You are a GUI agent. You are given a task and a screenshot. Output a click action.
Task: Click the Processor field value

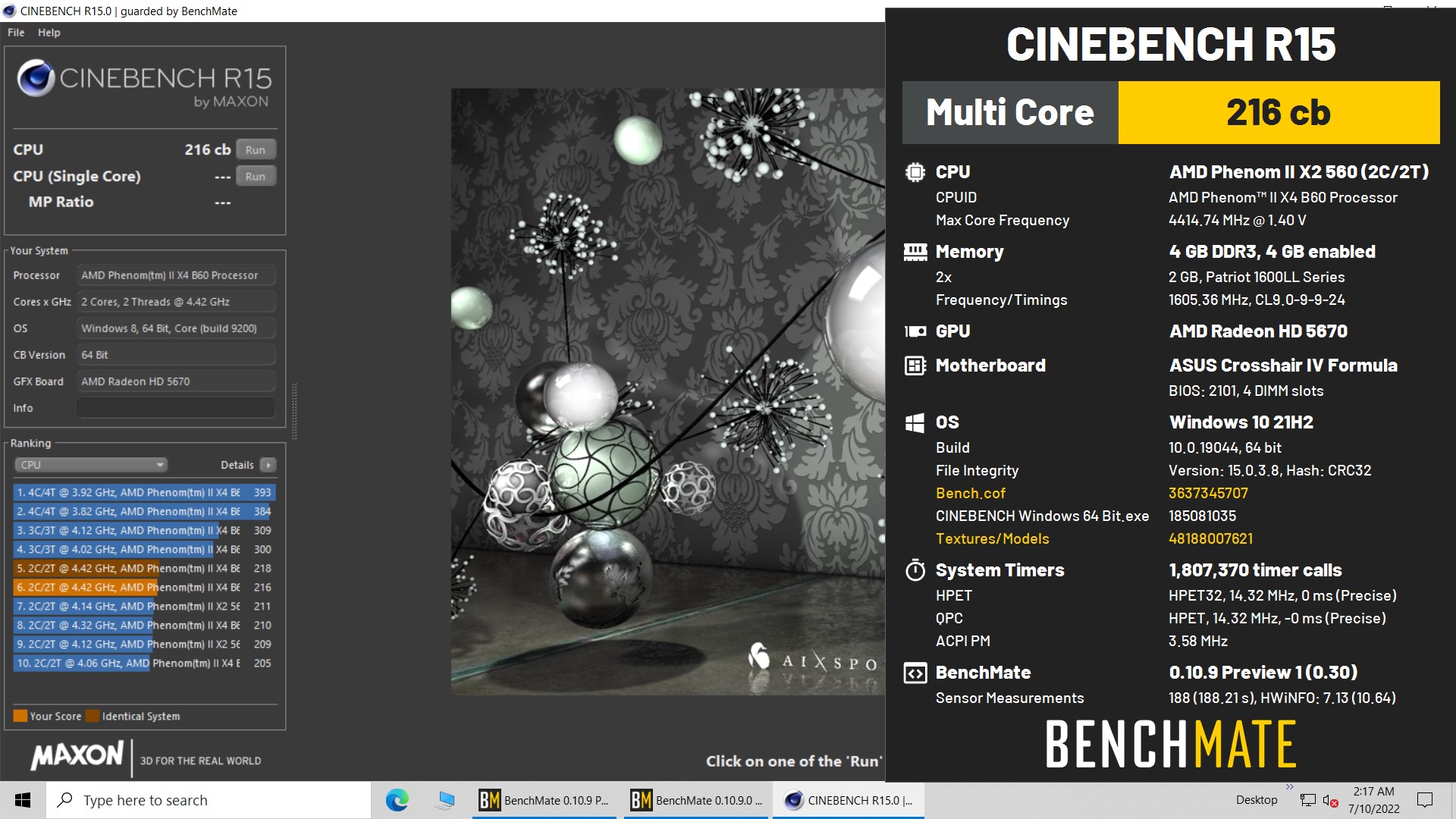[176, 275]
